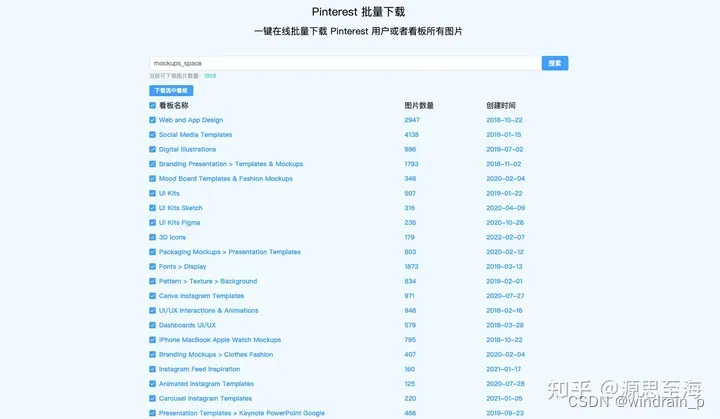This screenshot has width=720, height=419.
Task: Open the Social Media Templates board
Action: [x=196, y=135]
